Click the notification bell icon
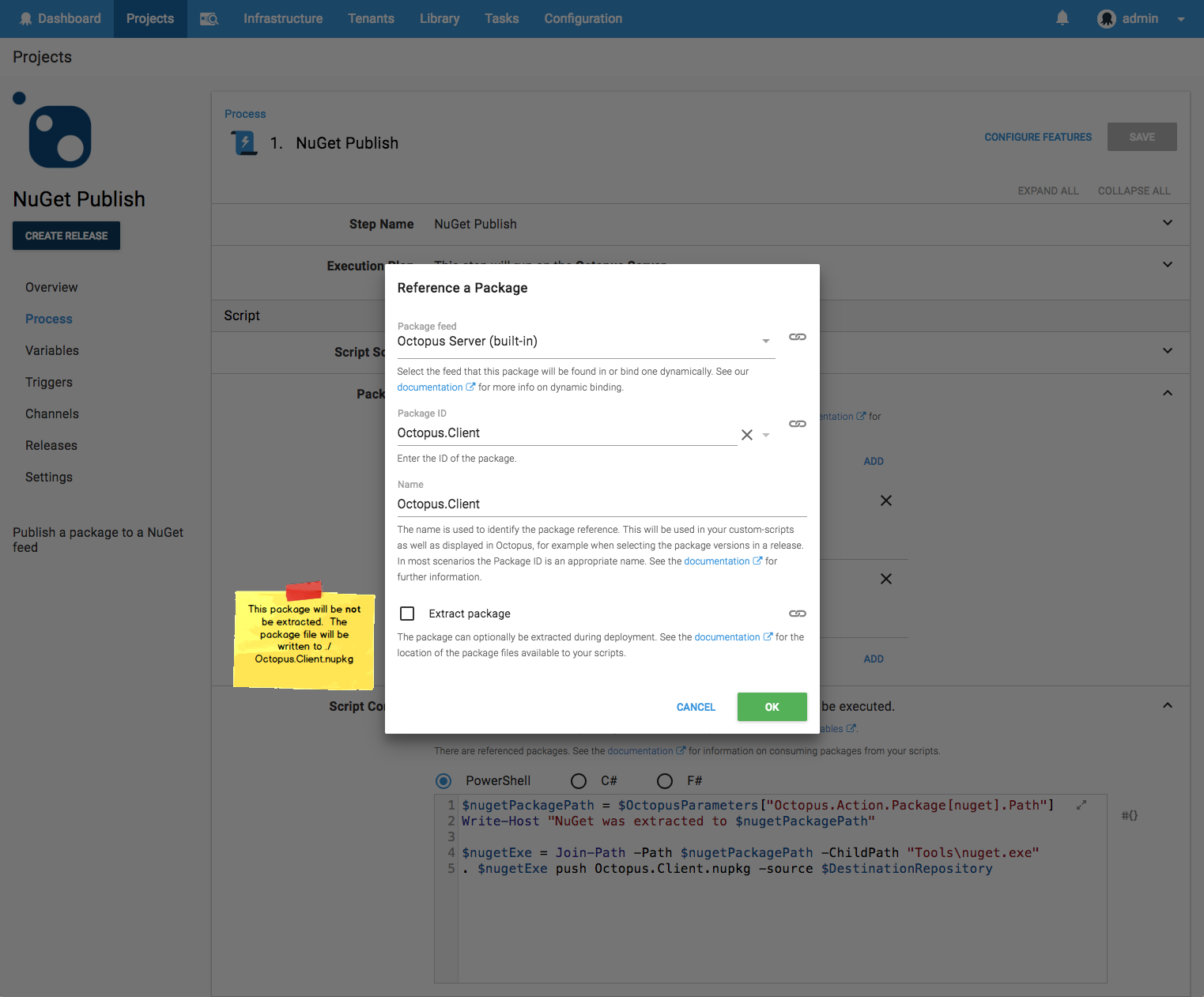Image resolution: width=1204 pixels, height=997 pixels. 1062,17
